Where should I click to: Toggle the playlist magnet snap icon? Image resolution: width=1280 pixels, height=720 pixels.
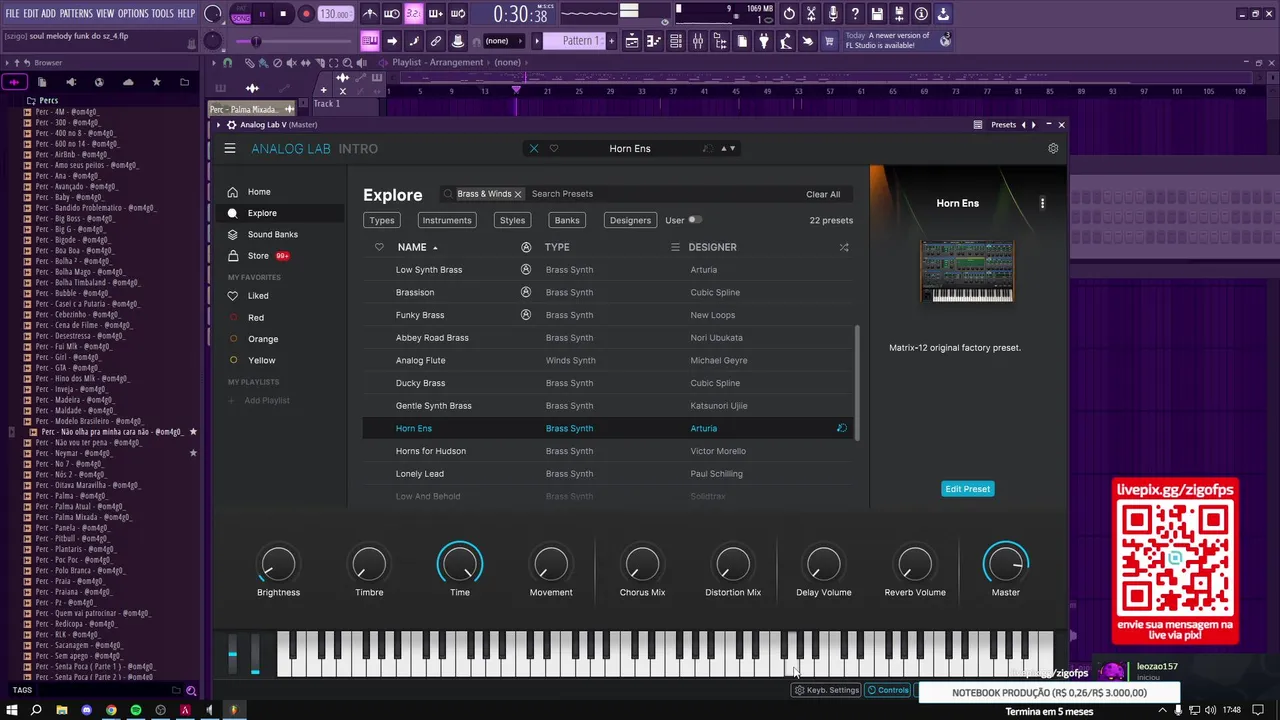[228, 62]
